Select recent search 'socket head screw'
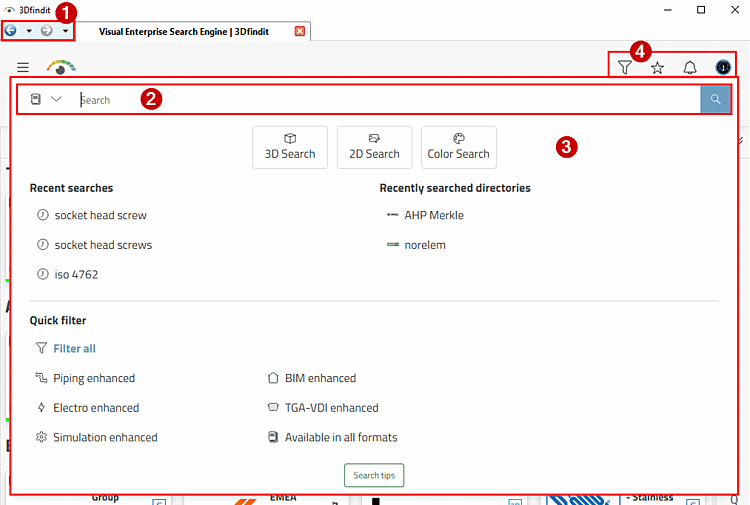The image size is (750, 505). [100, 215]
